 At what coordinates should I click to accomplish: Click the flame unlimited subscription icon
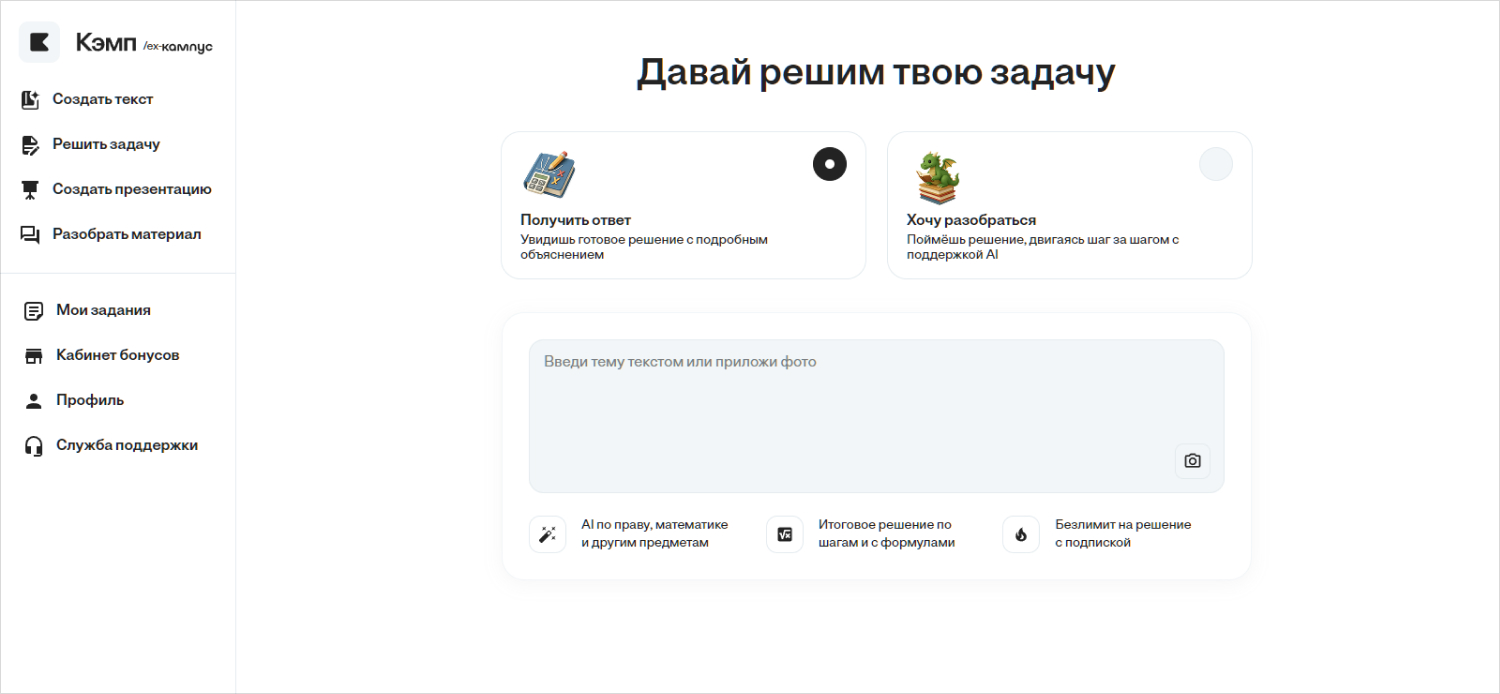pyautogui.click(x=1020, y=535)
